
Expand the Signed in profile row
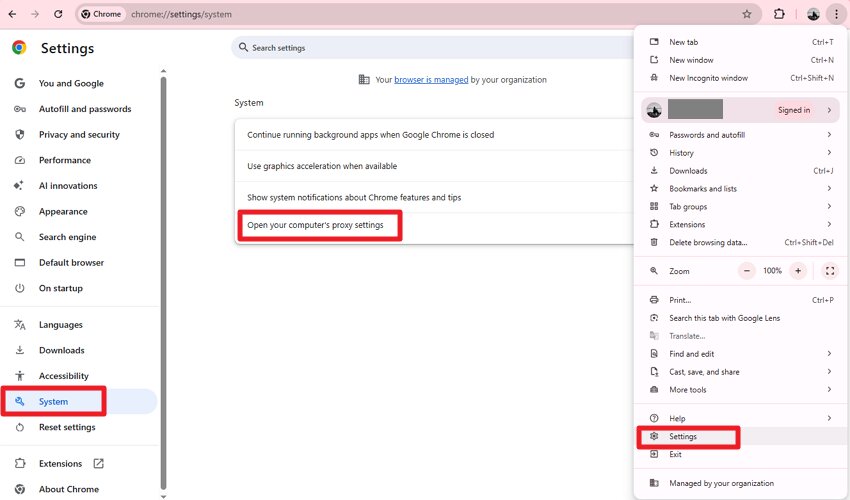point(740,110)
